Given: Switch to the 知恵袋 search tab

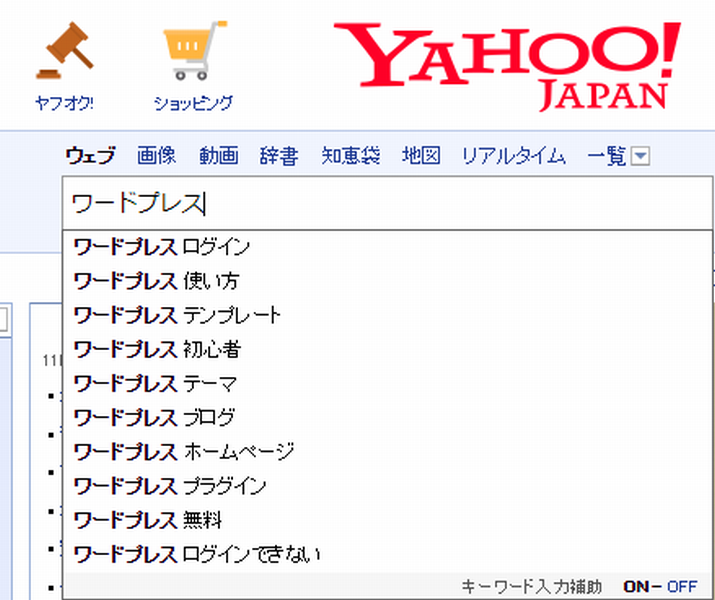Looking at the screenshot, I should click(x=351, y=156).
